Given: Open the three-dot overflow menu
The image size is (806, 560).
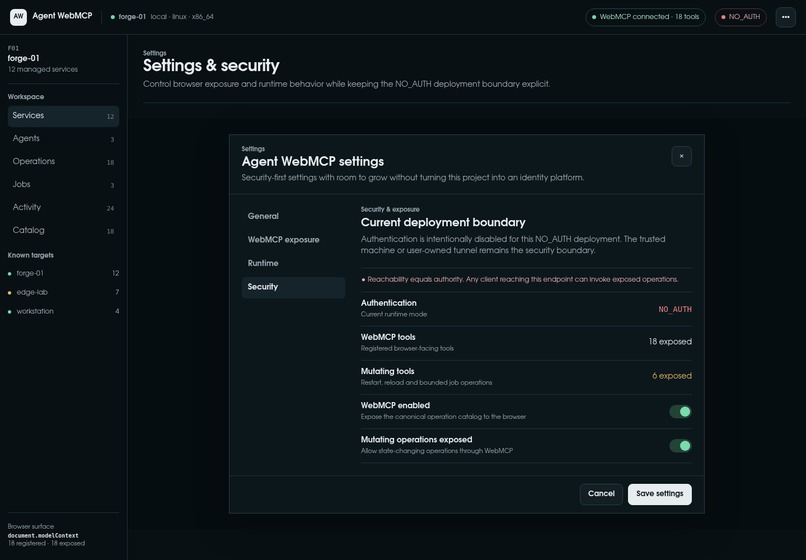Looking at the screenshot, I should 785,17.
